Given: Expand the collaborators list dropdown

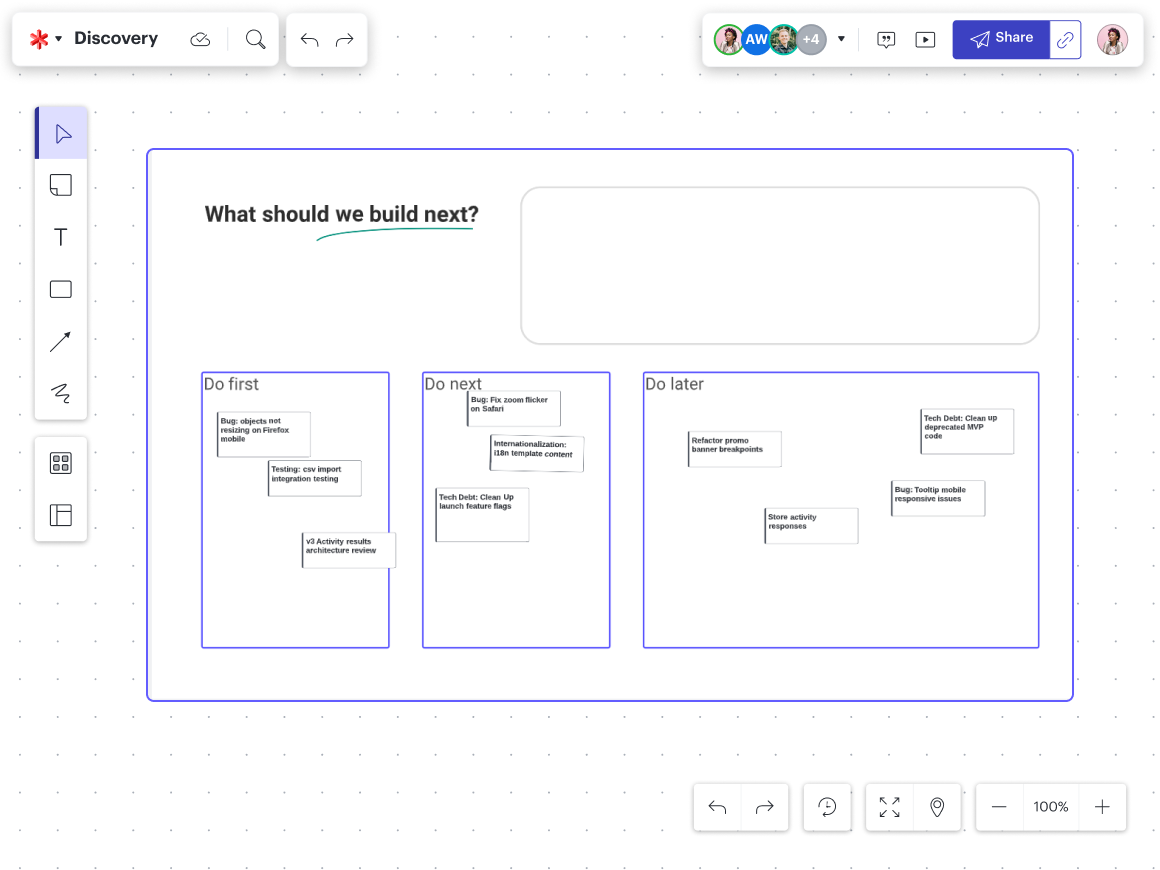Looking at the screenshot, I should click(x=841, y=40).
